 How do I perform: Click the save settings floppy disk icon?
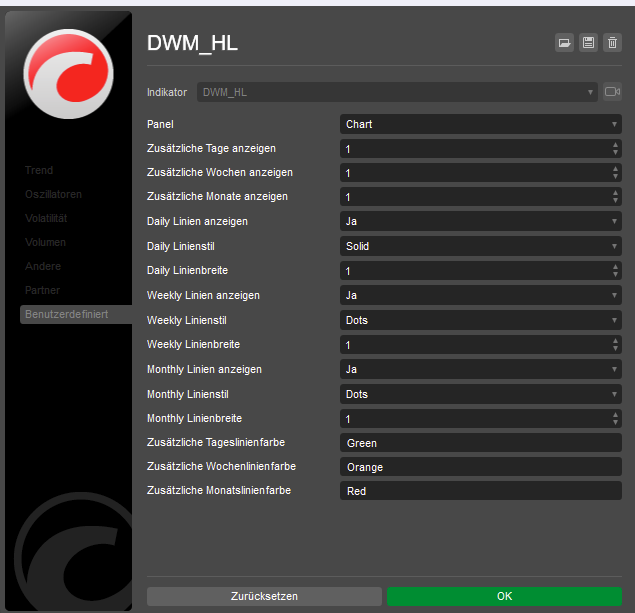[588, 43]
